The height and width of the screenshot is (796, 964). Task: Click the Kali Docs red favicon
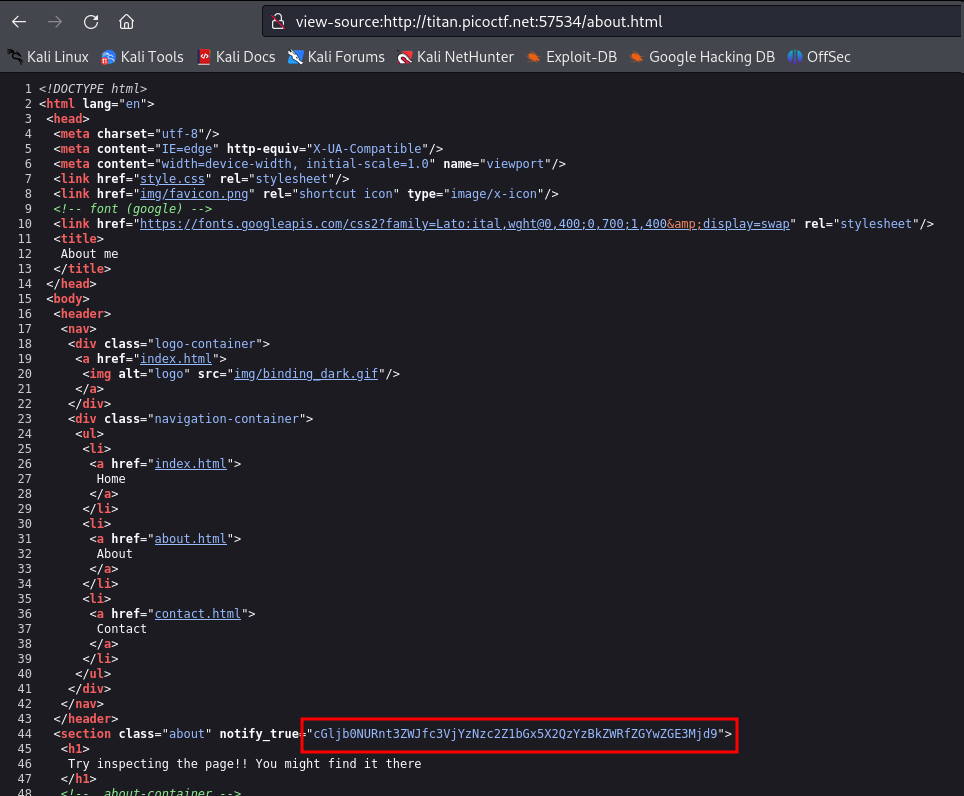click(203, 57)
